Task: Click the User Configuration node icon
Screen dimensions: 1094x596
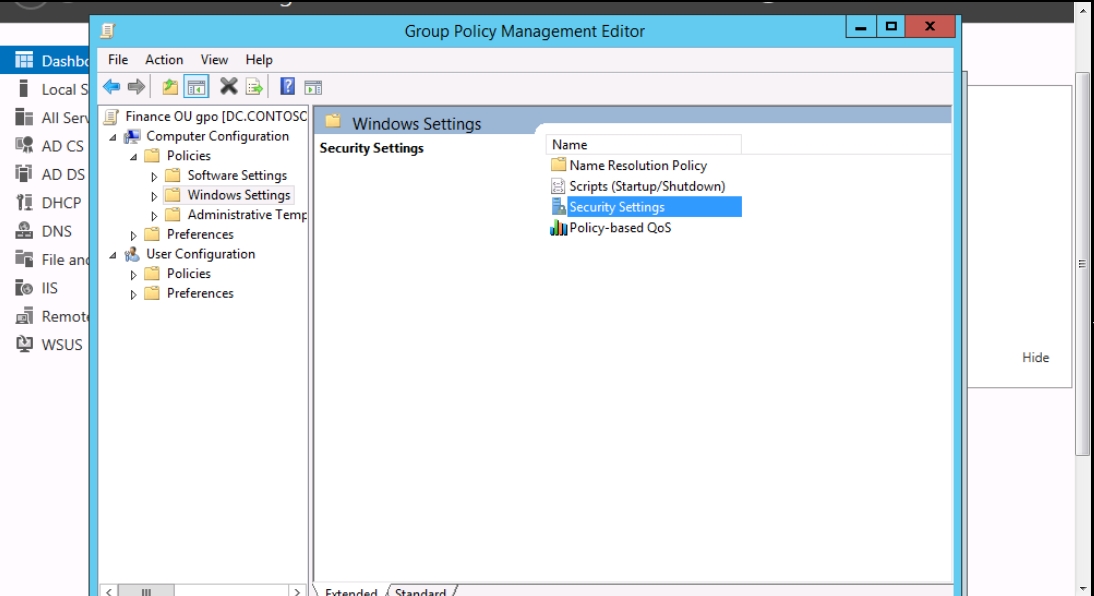Action: pos(132,254)
